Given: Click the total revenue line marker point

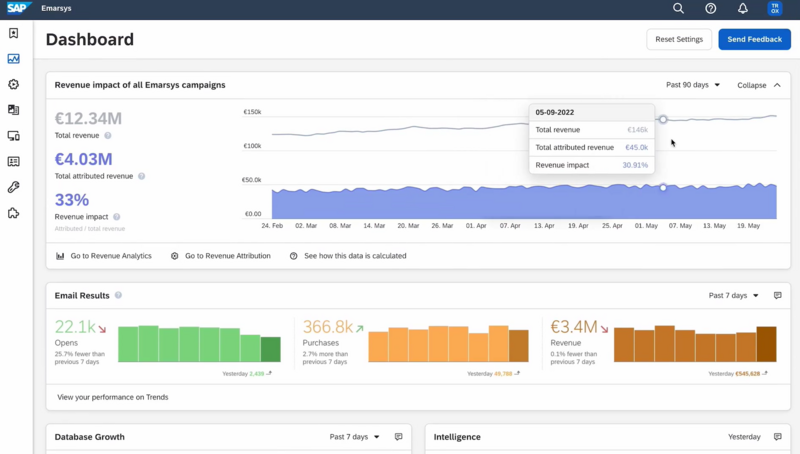Looking at the screenshot, I should [663, 119].
